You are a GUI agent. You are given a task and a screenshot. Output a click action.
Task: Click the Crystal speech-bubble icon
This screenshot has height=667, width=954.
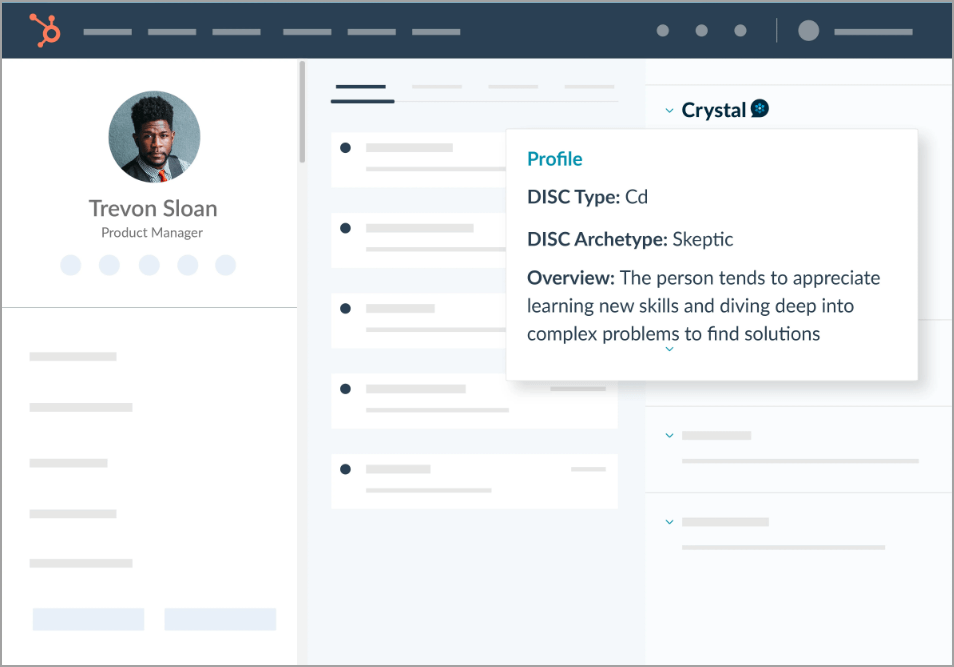click(x=760, y=109)
